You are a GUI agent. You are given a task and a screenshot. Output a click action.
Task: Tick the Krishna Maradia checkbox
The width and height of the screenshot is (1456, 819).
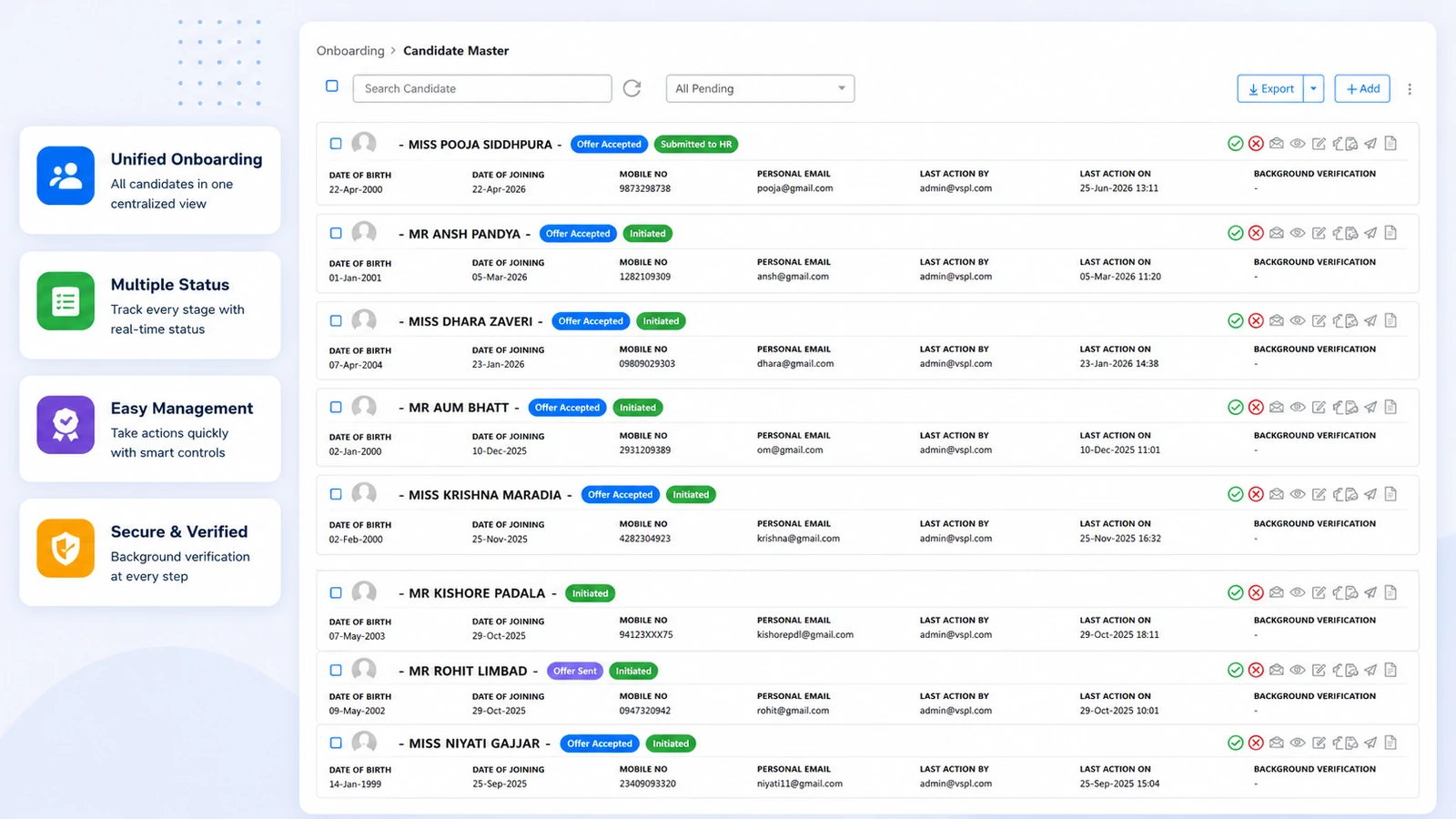coord(336,494)
